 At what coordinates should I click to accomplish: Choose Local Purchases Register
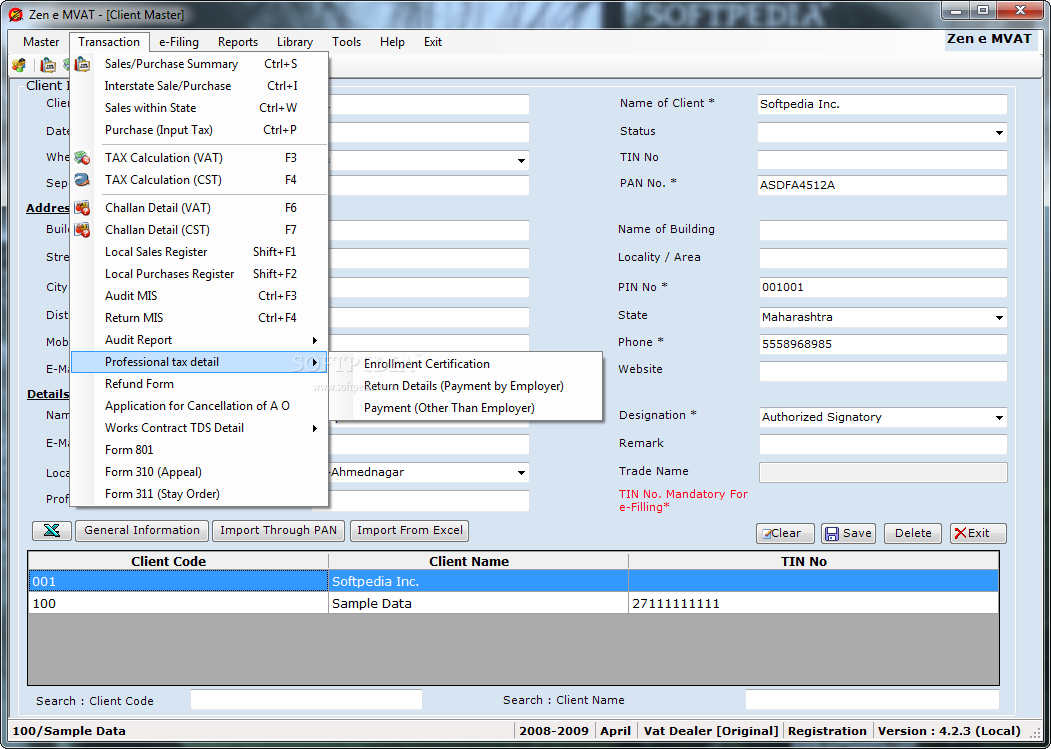point(199,274)
